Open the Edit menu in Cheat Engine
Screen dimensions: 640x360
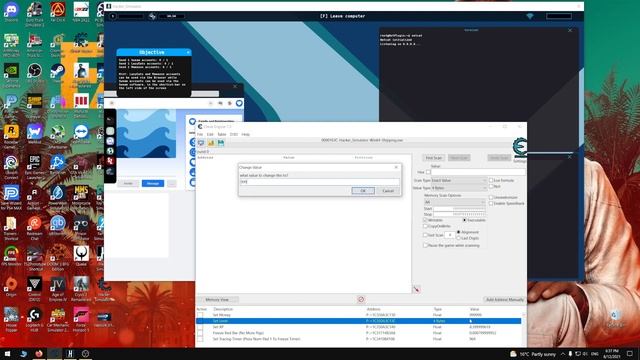(x=210, y=134)
